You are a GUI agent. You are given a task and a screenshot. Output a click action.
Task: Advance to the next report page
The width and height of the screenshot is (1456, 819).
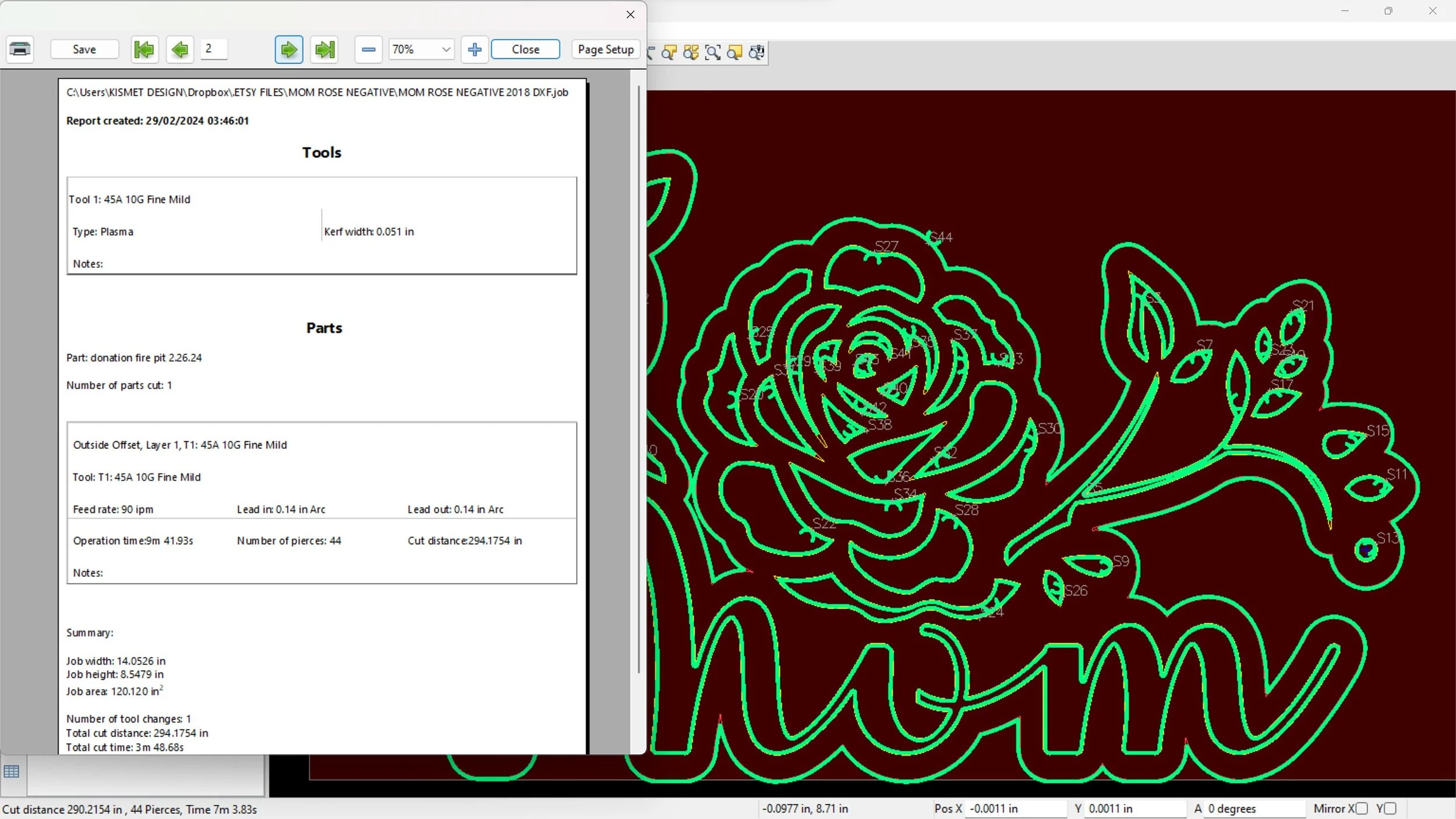[289, 49]
